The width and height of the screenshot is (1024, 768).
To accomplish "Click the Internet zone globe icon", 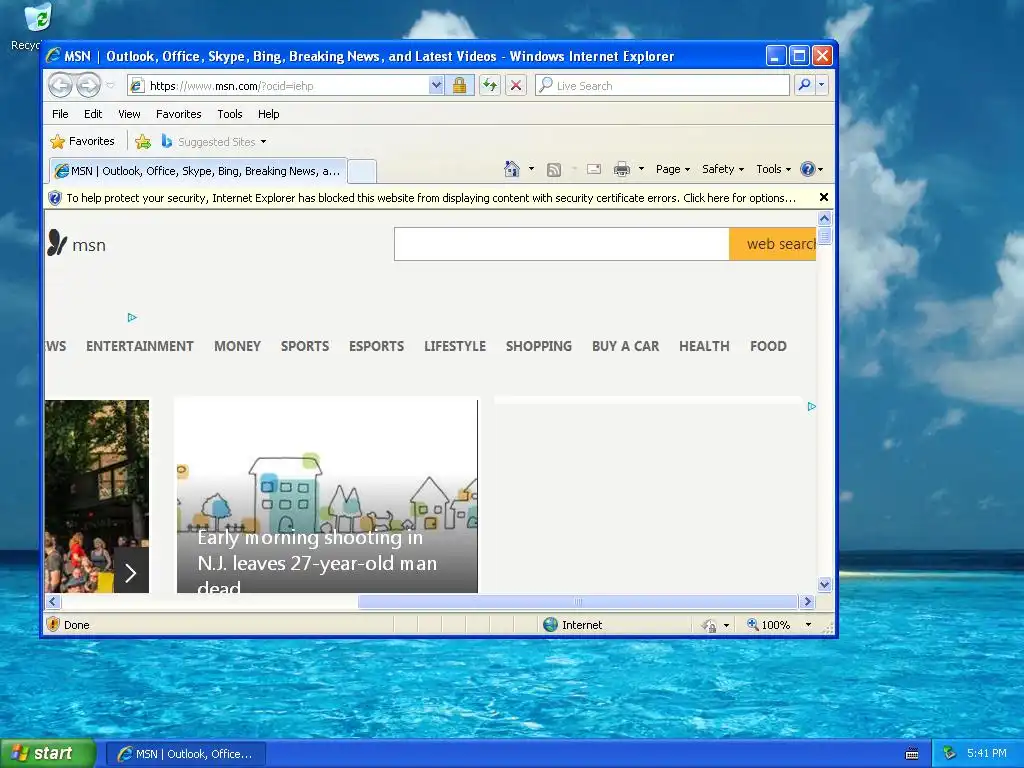I will click(551, 625).
